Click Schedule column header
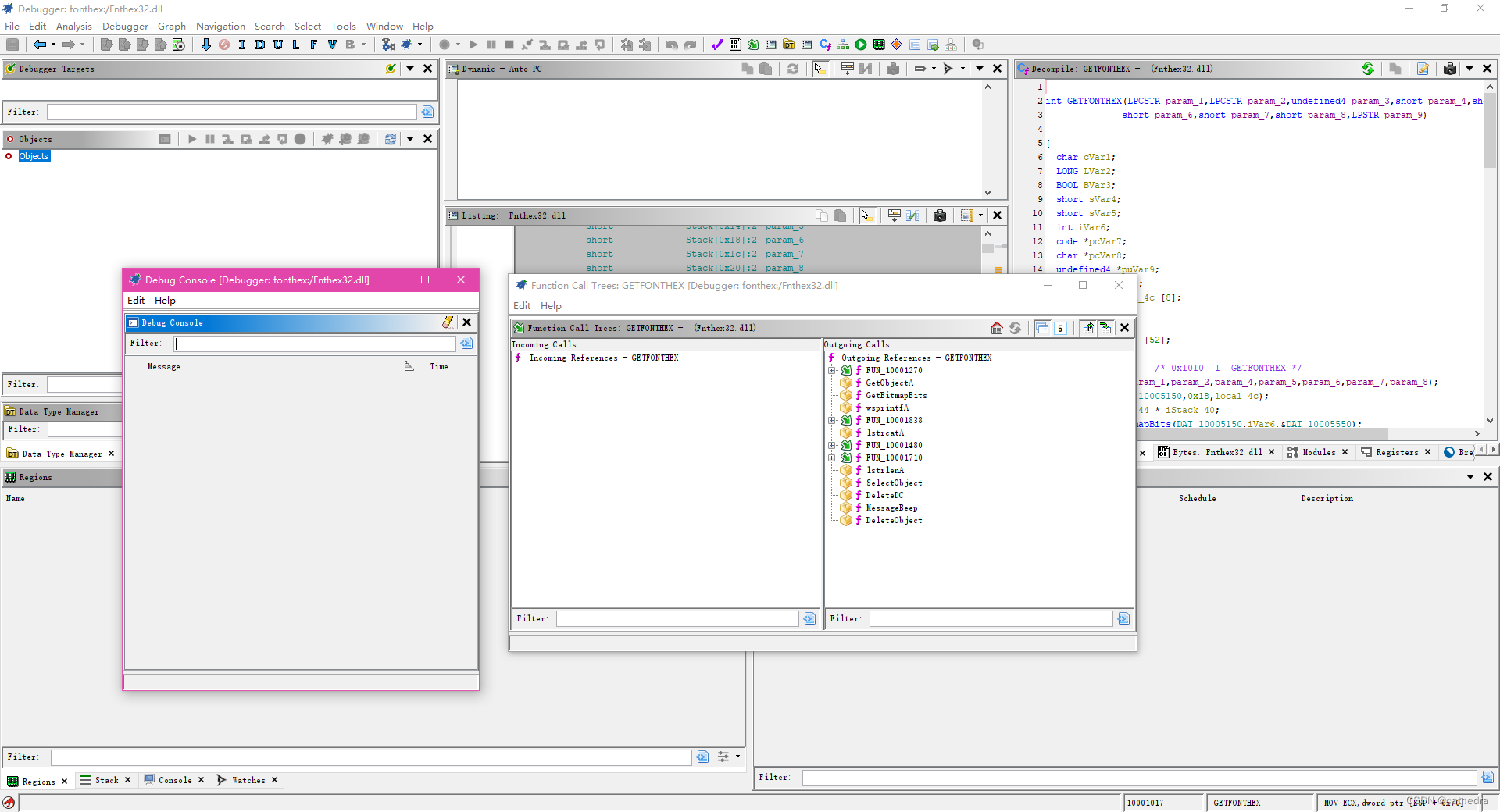Viewport: 1500px width, 812px height. (x=1197, y=498)
